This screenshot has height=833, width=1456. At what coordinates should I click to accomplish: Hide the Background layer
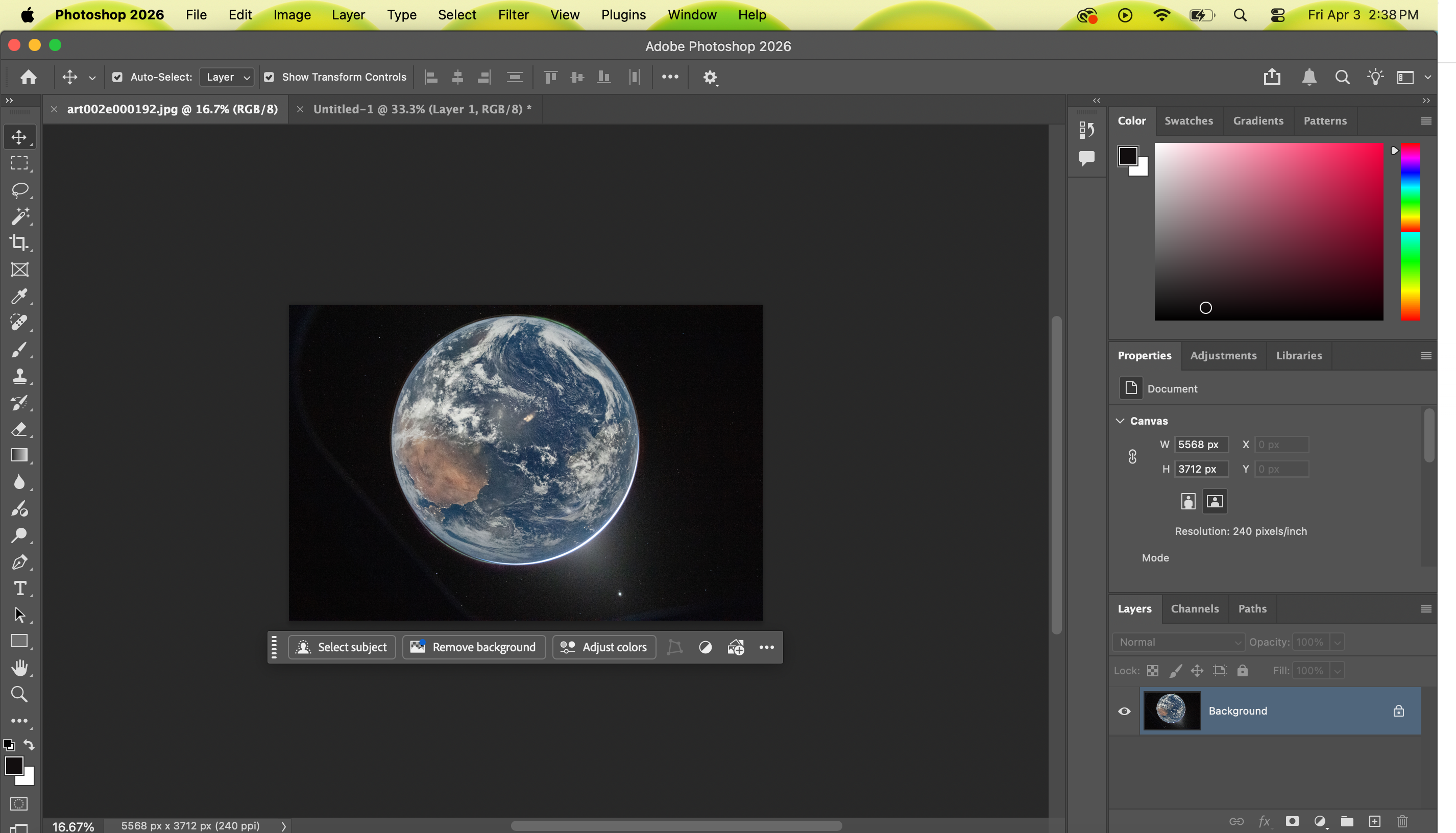(x=1124, y=711)
